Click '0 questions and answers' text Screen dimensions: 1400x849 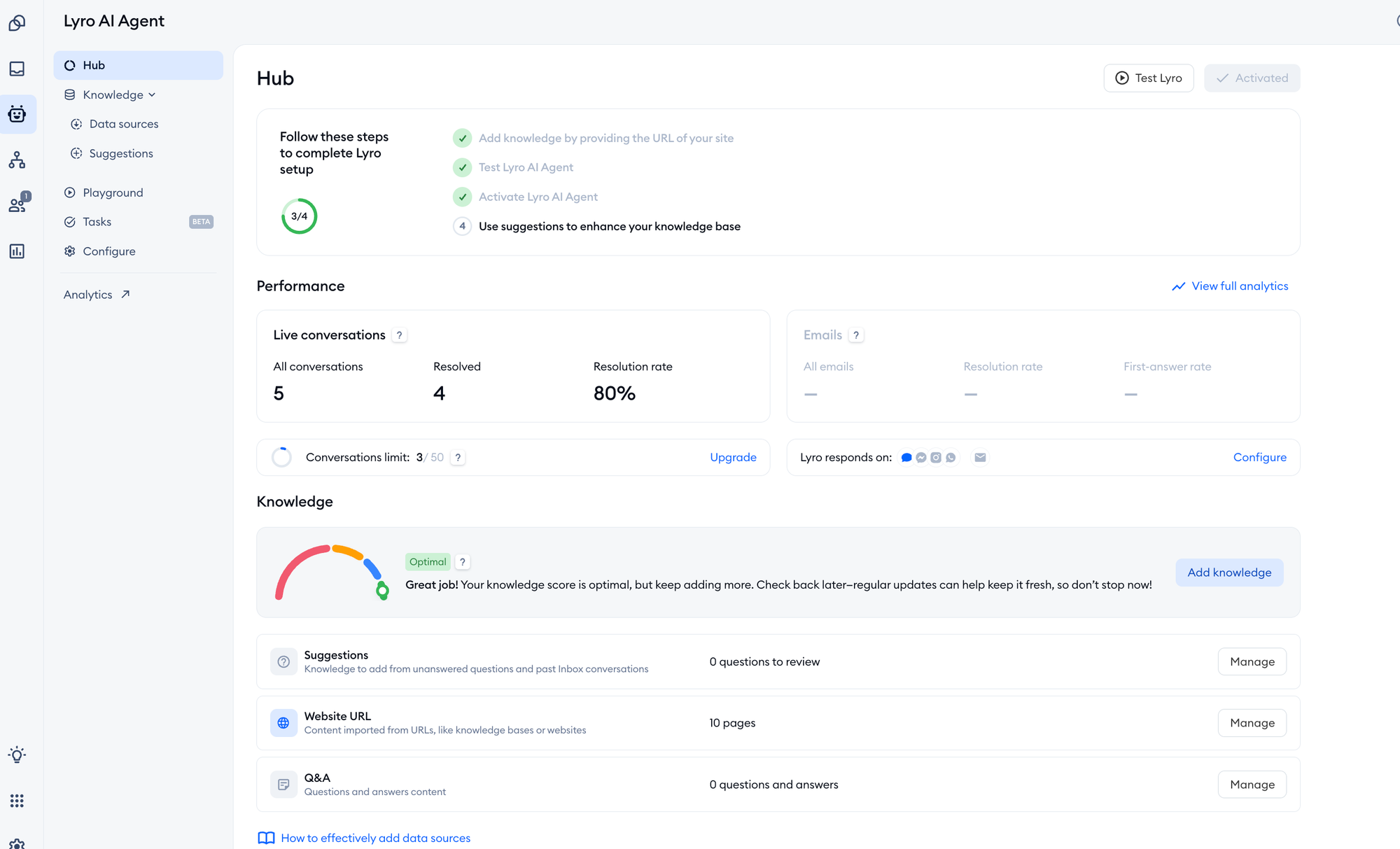[x=773, y=785]
